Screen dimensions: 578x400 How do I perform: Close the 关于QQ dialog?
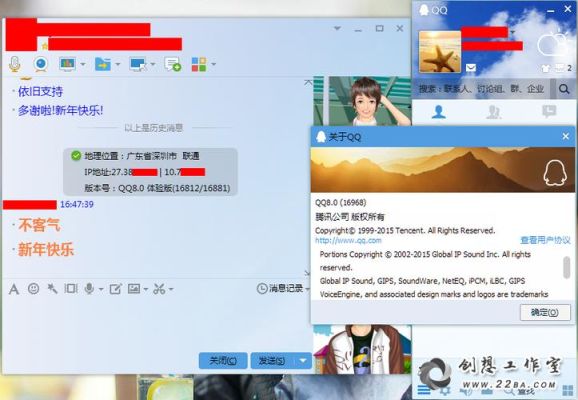coord(566,136)
